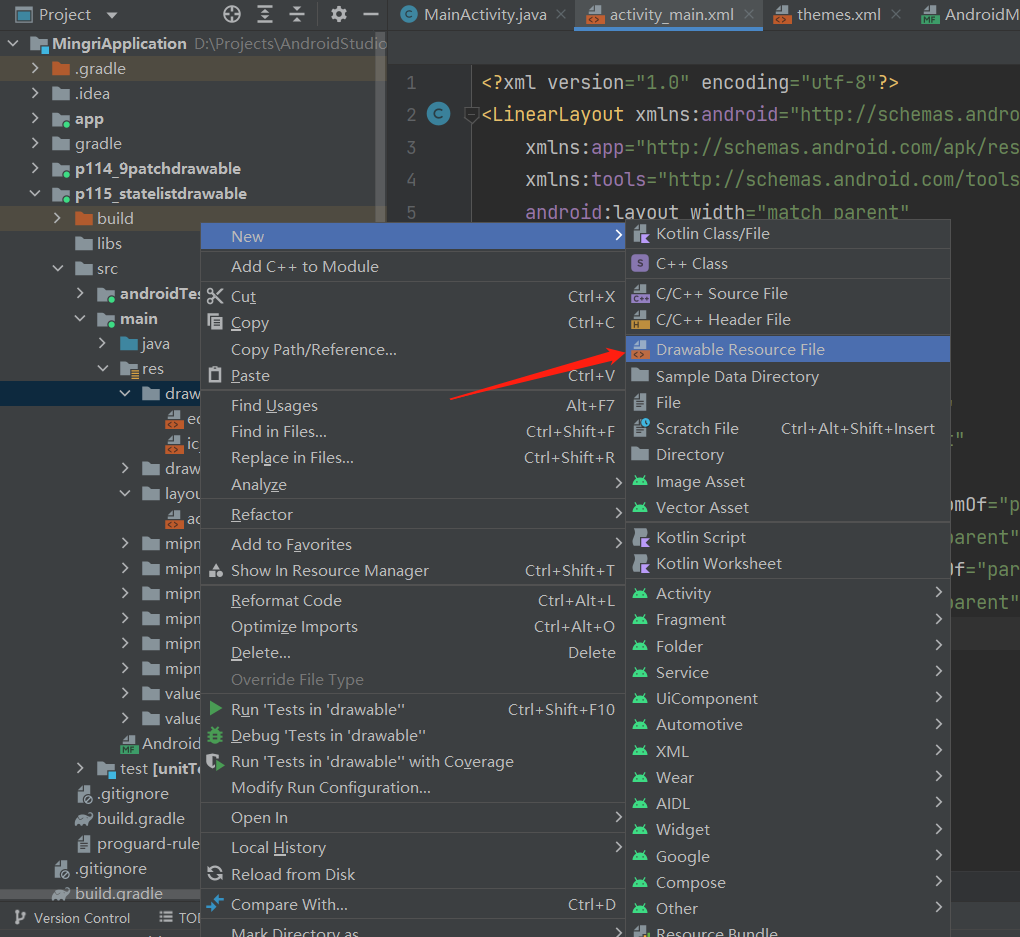Open the Project view dropdown
This screenshot has width=1020, height=937.
pos(111,15)
